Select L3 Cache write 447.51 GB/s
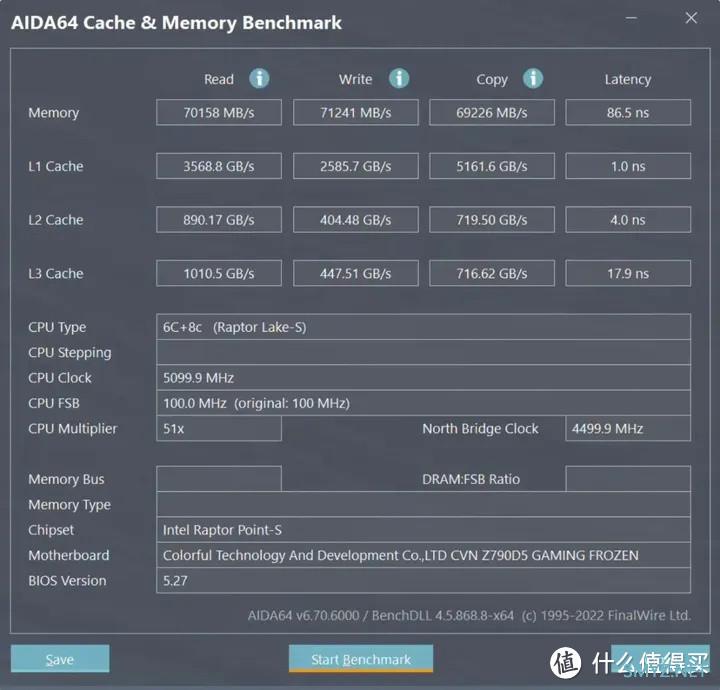The image size is (720, 690). click(356, 274)
